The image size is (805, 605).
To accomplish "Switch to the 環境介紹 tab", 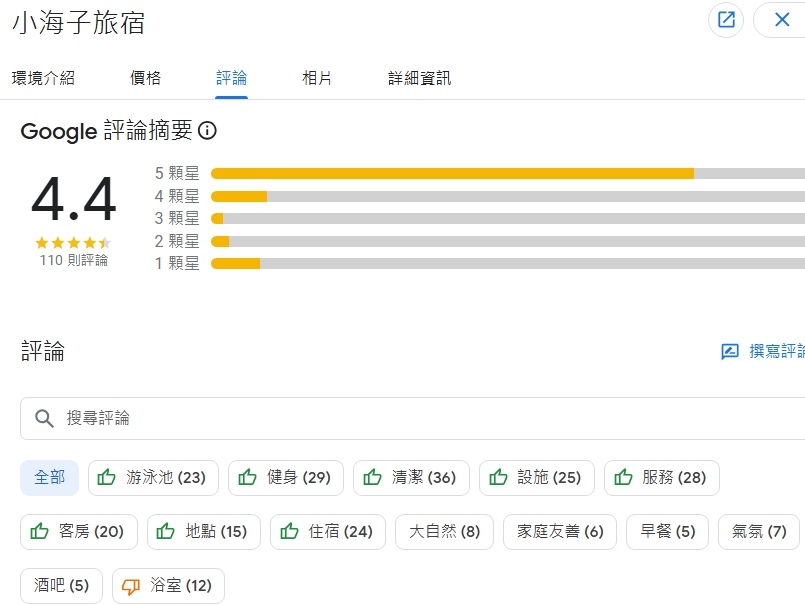I will [x=43, y=78].
